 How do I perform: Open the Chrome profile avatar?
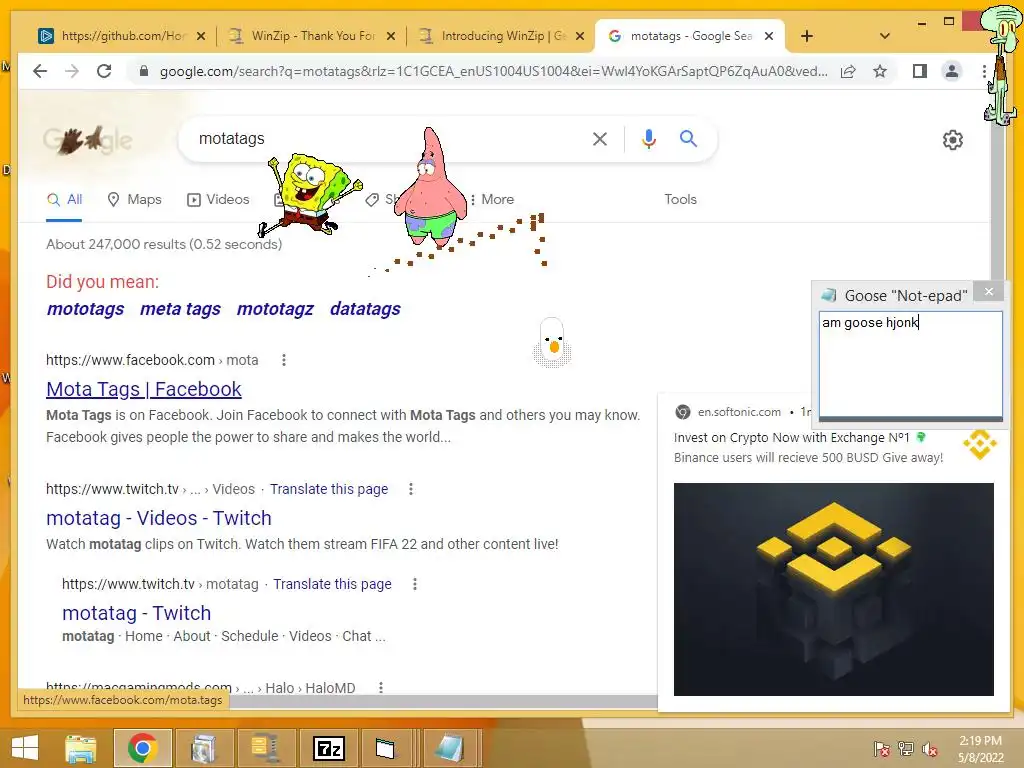coord(952,71)
